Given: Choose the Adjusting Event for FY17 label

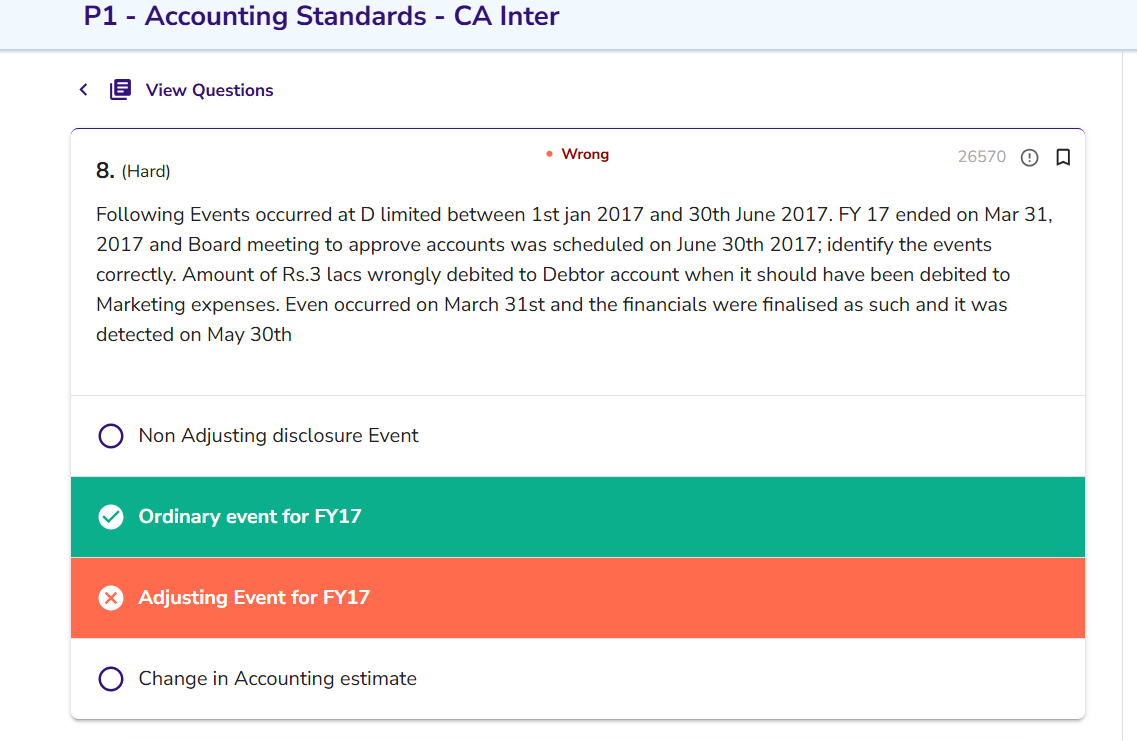Looking at the screenshot, I should coord(254,598).
